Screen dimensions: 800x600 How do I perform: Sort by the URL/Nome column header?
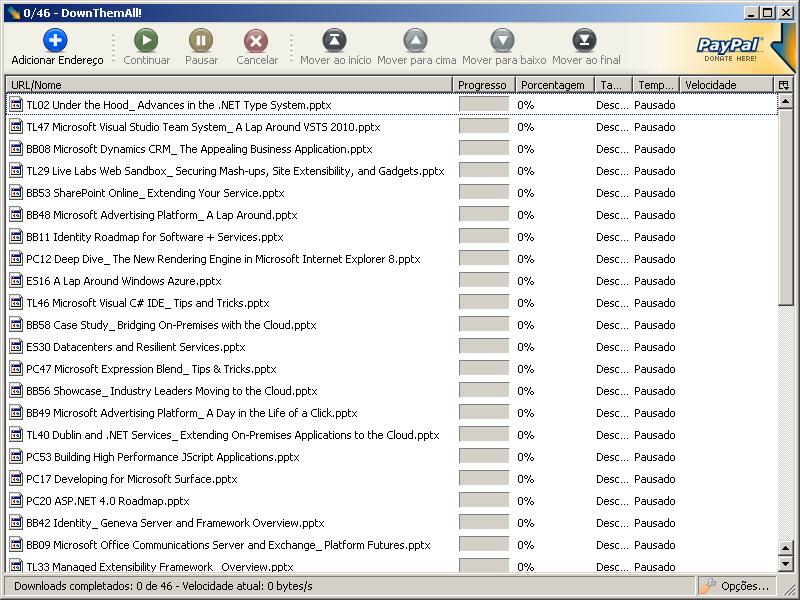[229, 85]
